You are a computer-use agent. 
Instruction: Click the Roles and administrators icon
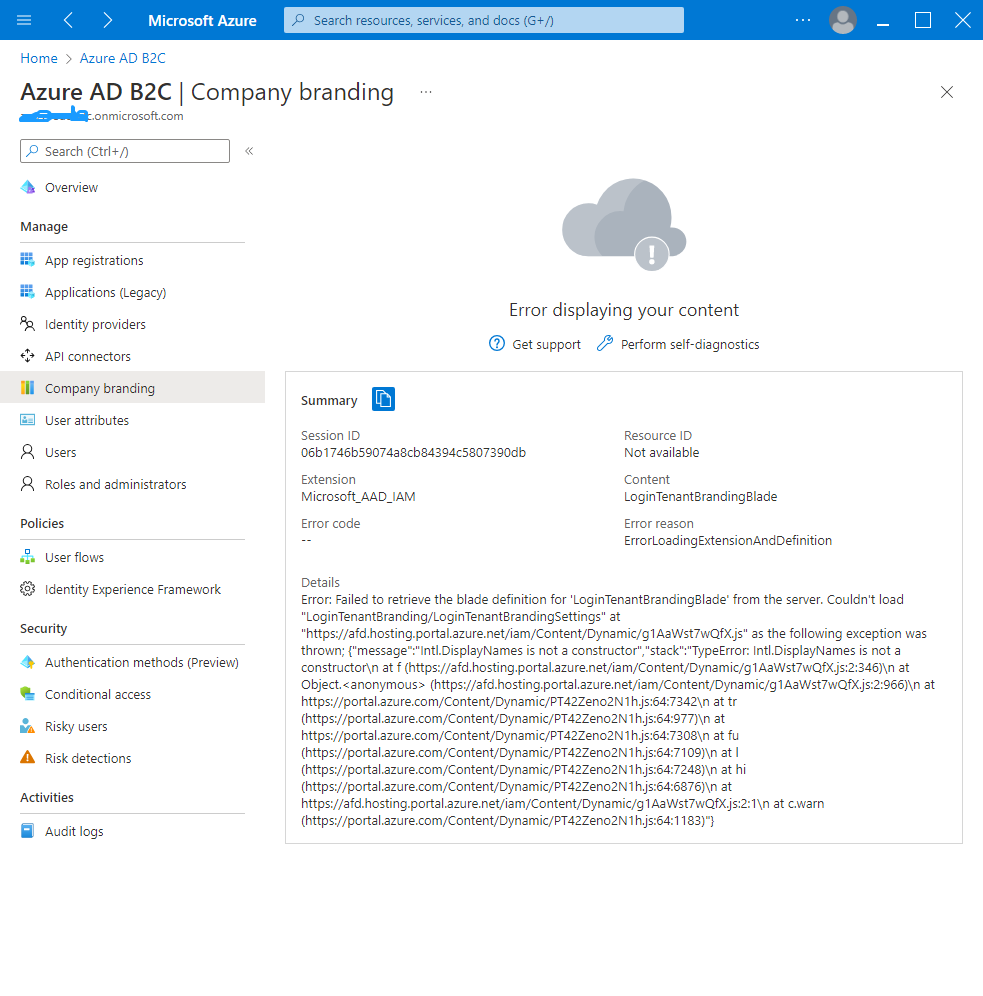(x=27, y=483)
